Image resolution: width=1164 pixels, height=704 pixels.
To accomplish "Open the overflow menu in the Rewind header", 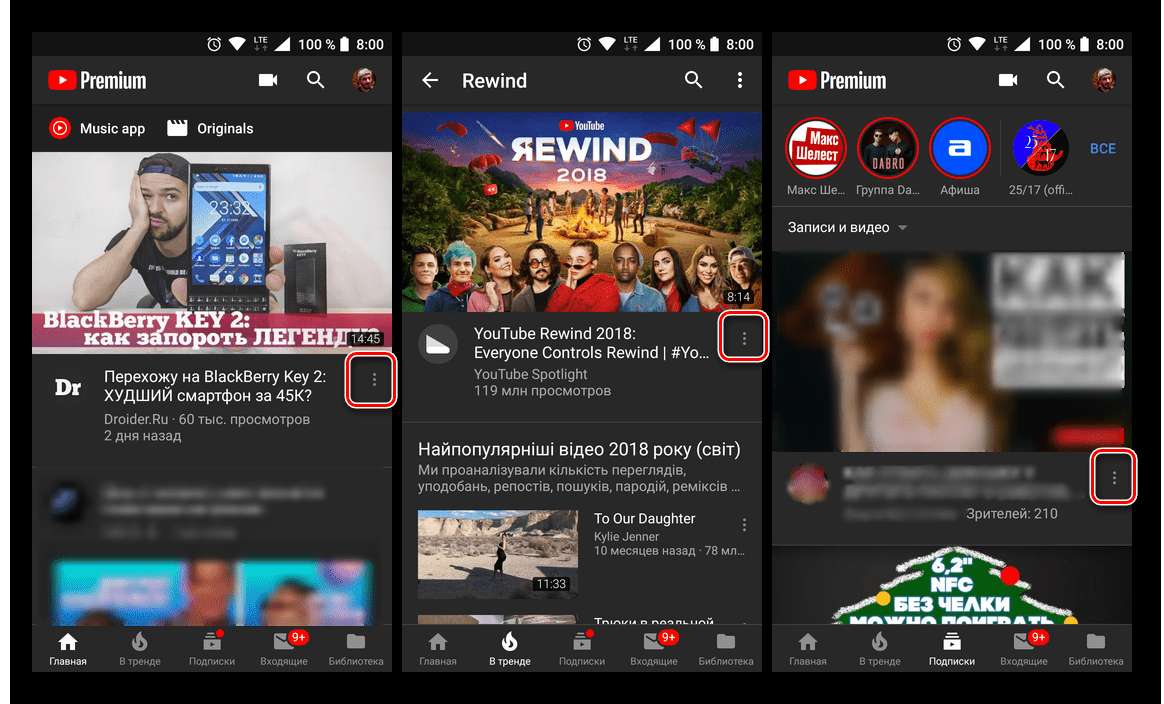I will pos(739,80).
